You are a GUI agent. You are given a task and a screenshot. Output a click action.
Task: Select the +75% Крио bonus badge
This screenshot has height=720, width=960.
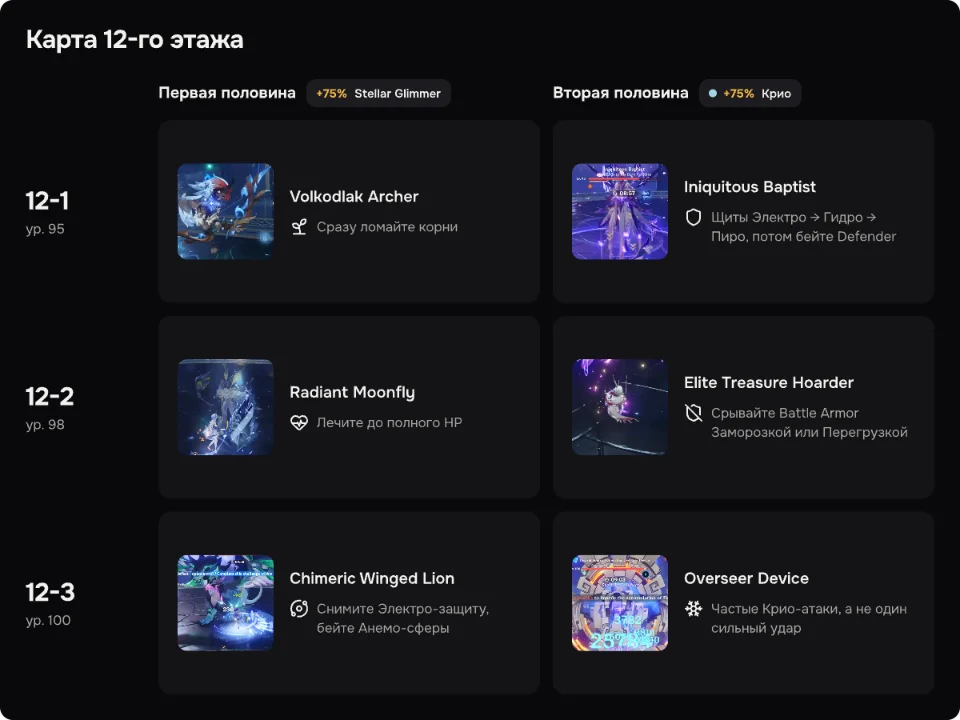pos(750,94)
